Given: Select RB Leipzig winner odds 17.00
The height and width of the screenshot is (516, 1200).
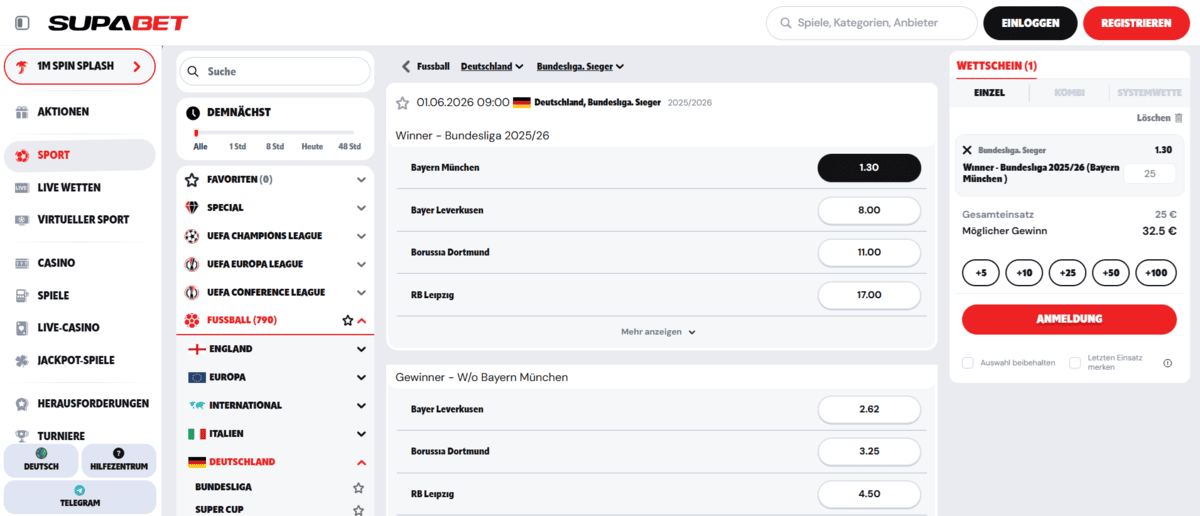Looking at the screenshot, I should pos(869,295).
